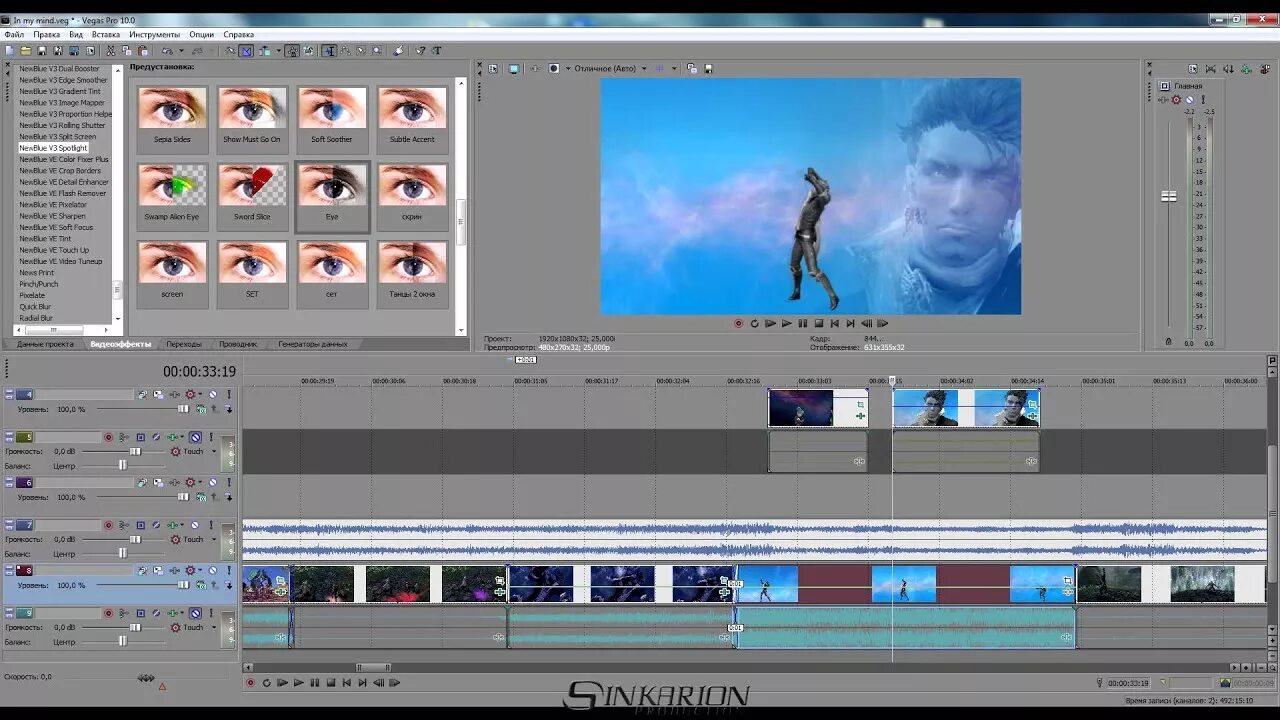Viewport: 1280px width, 720px height.
Task: Click the Save project toolbar icon
Action: [x=42, y=50]
